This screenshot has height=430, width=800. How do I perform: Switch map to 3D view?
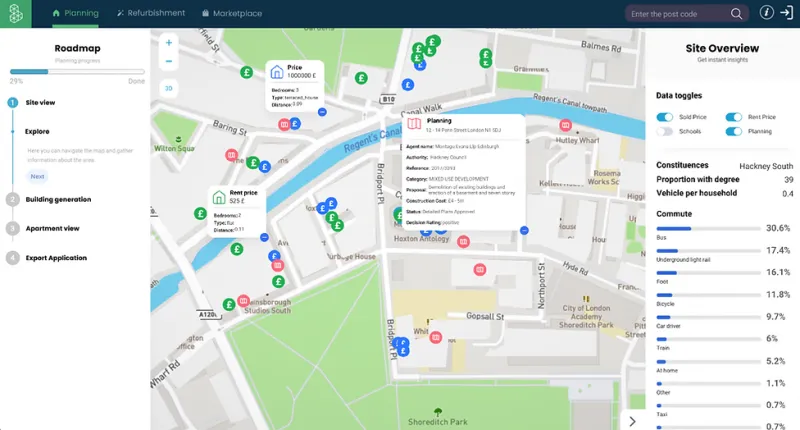point(168,88)
